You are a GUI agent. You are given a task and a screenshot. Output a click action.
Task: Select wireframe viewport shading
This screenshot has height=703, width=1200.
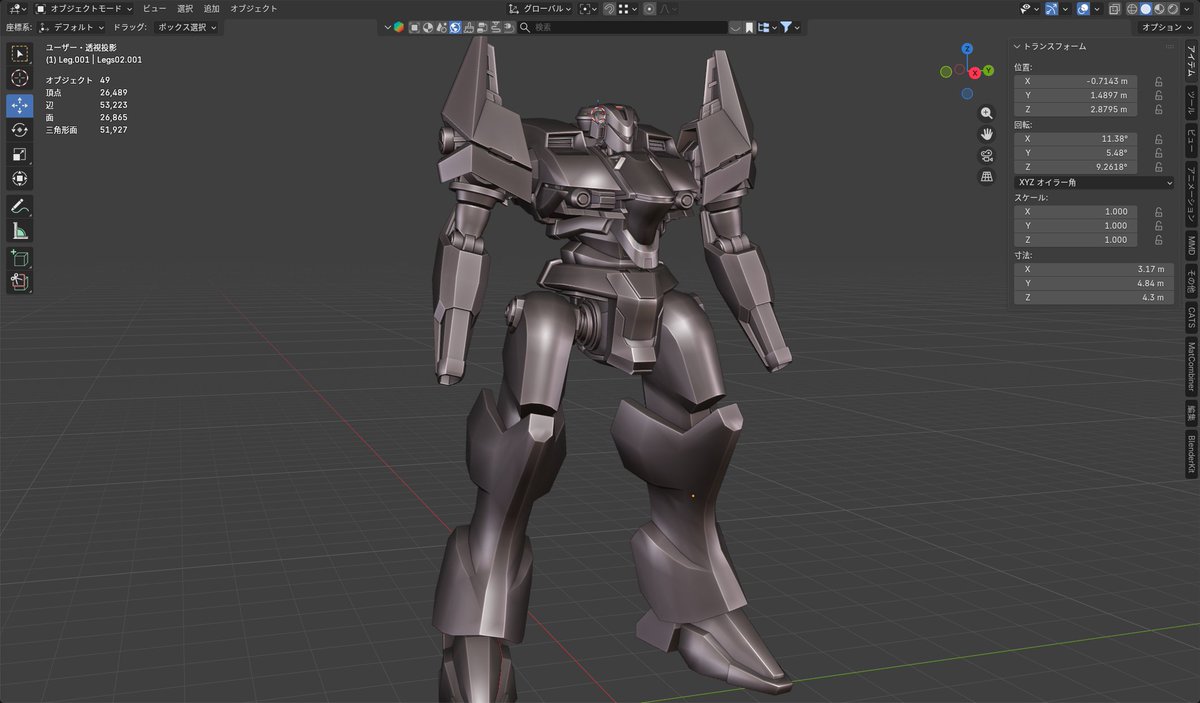point(1132,8)
